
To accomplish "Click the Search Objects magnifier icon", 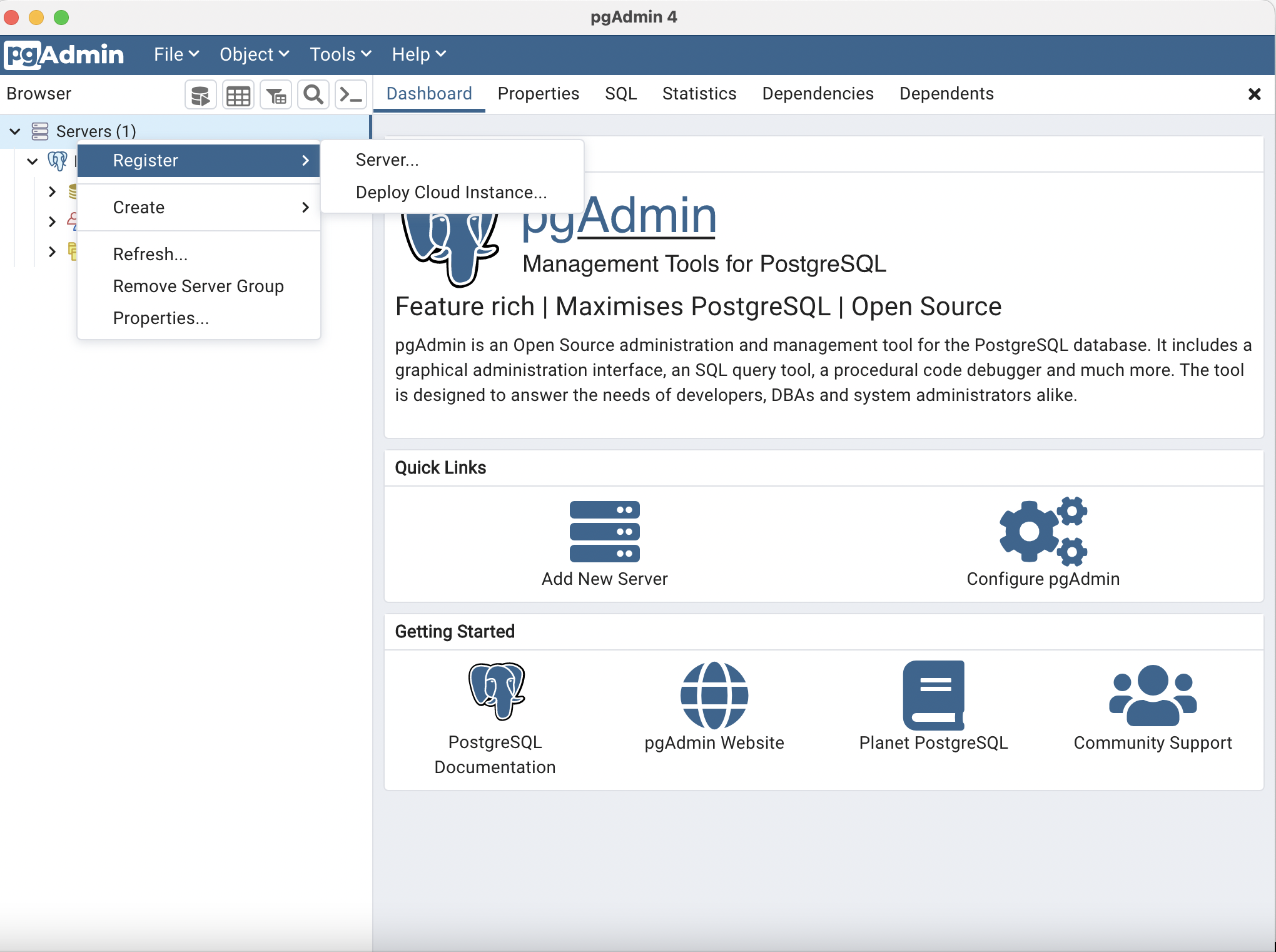I will 313,95.
